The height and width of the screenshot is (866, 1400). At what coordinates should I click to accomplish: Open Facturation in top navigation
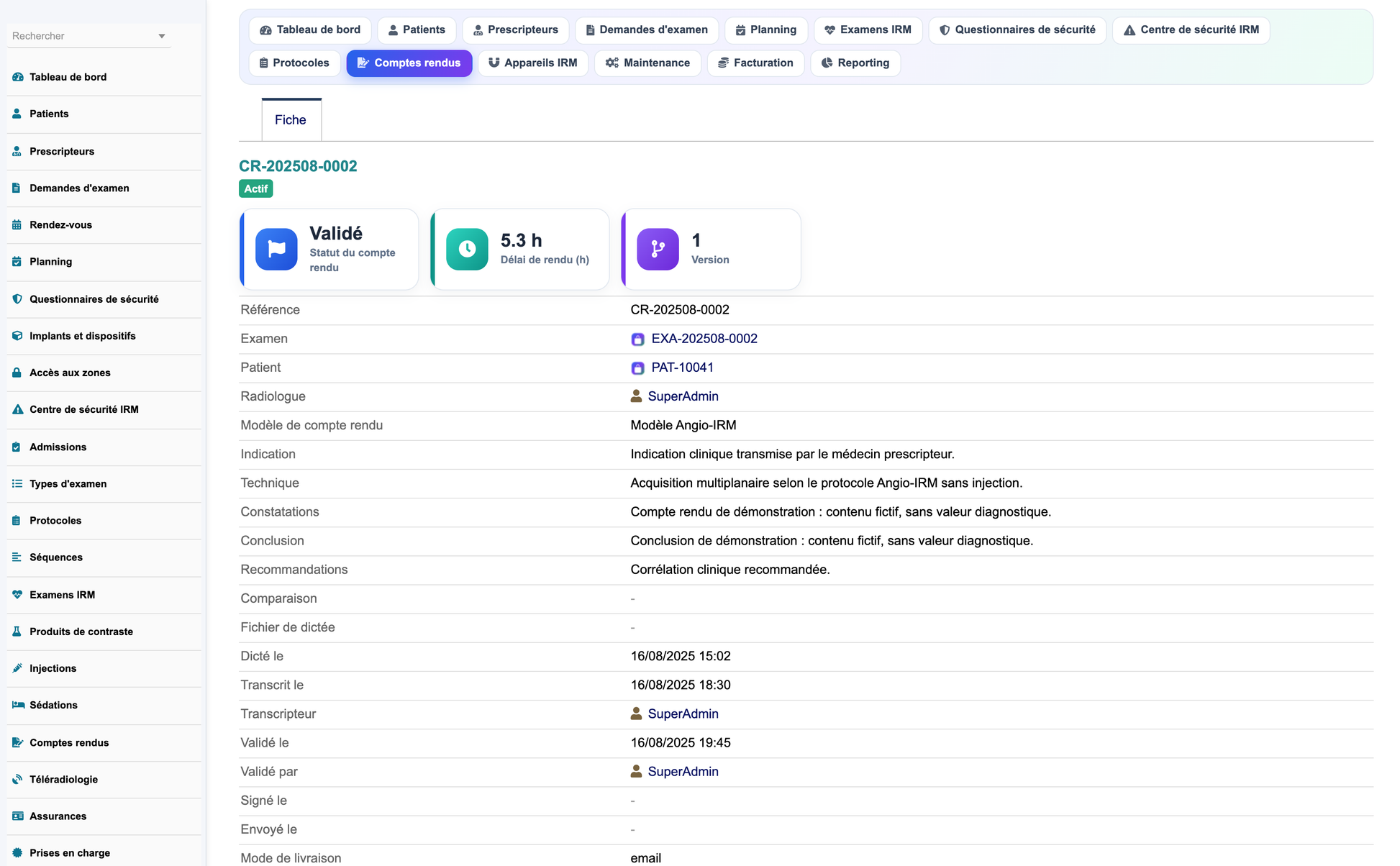click(755, 63)
